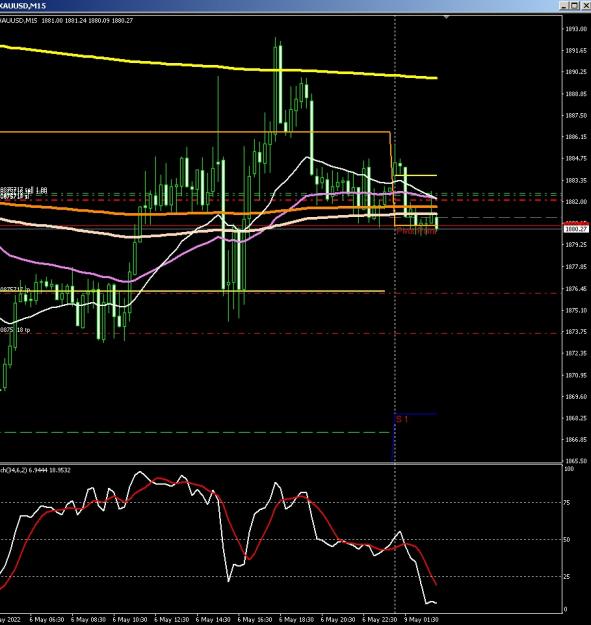Click the chart shift triangle marker
This screenshot has width=591, height=625.
[446, 17]
